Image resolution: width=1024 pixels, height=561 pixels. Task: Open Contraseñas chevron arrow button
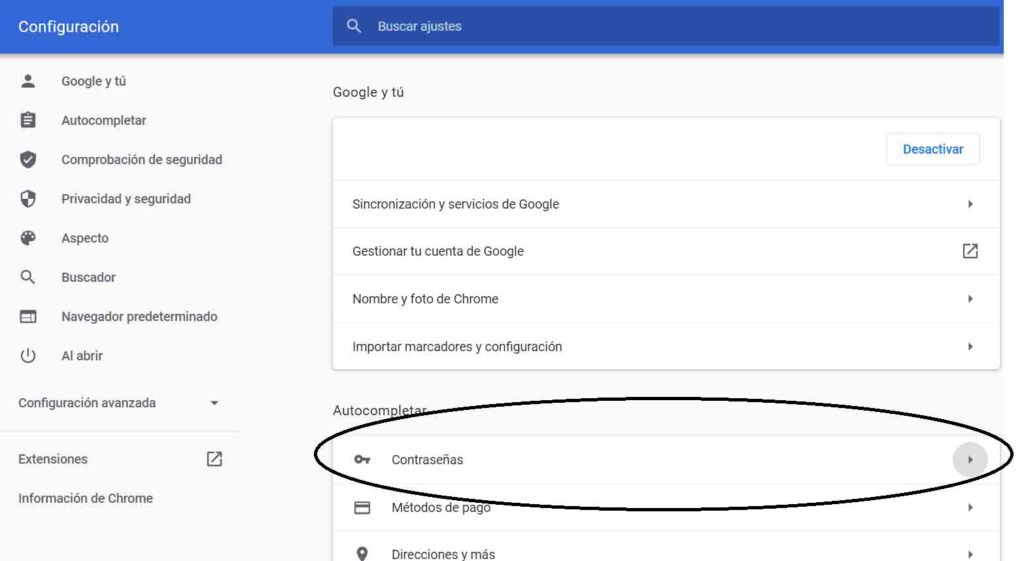pos(970,460)
